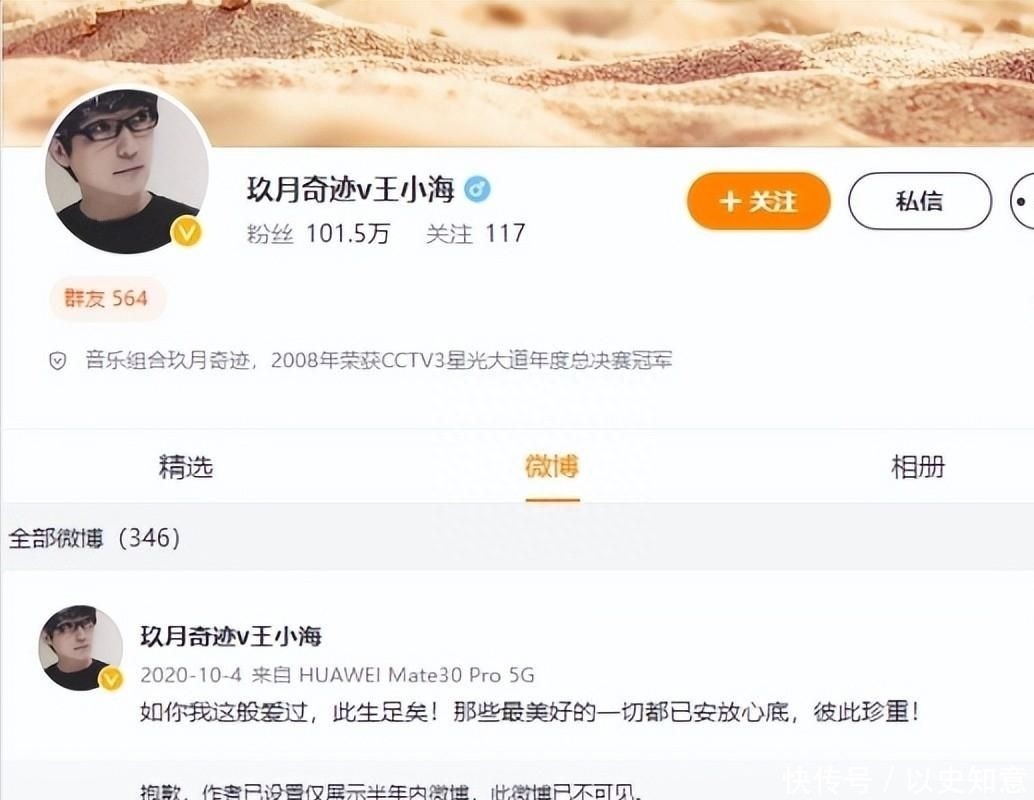Switch to the 精选 tab
Screen dimensions: 1034x800
pyautogui.click(x=186, y=467)
